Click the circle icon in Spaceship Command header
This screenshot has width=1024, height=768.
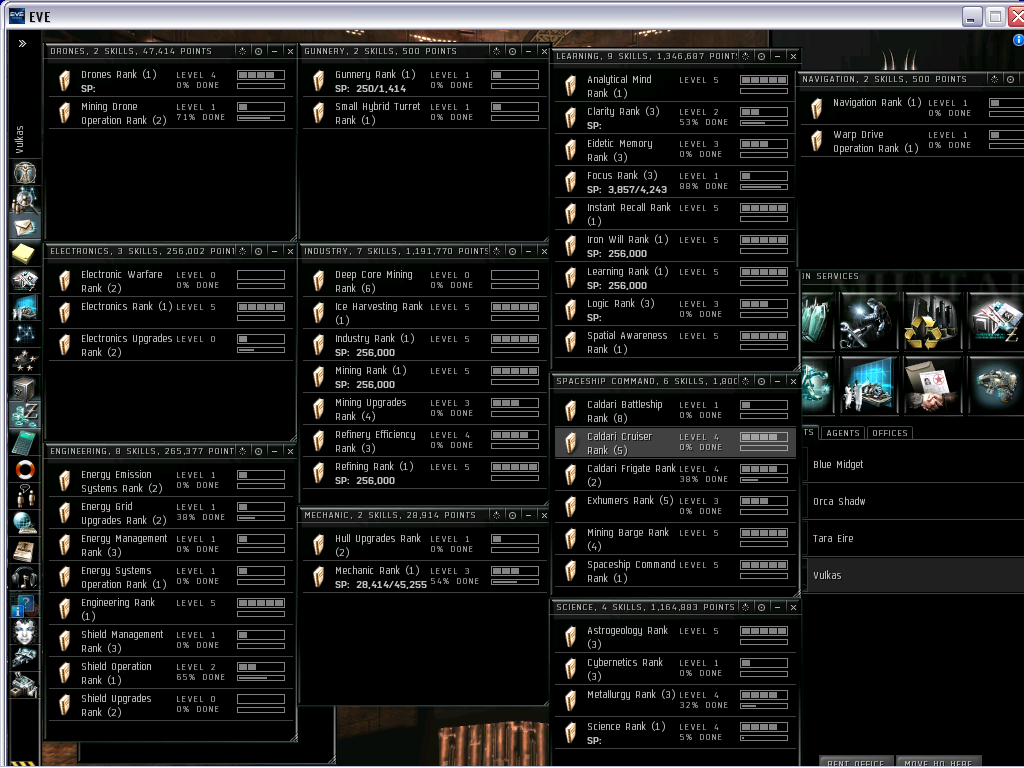[x=761, y=381]
